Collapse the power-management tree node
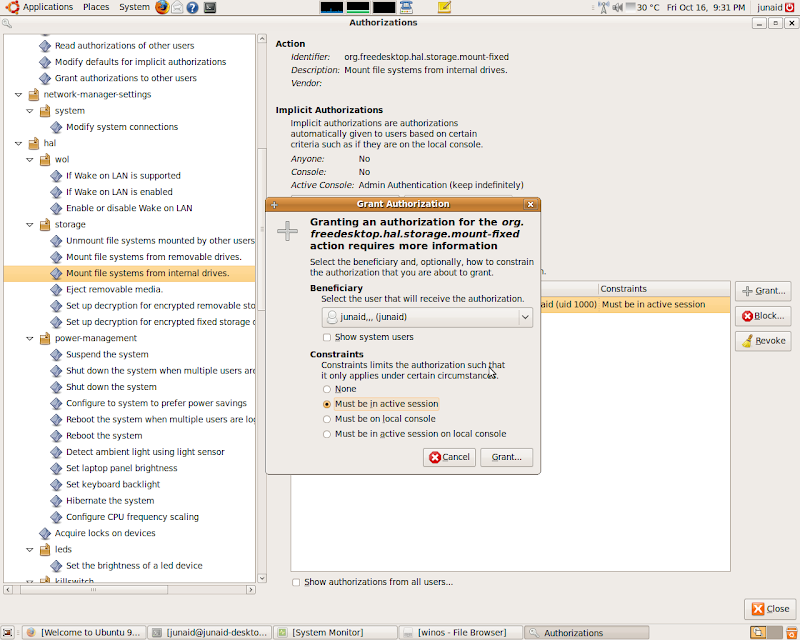 point(30,339)
